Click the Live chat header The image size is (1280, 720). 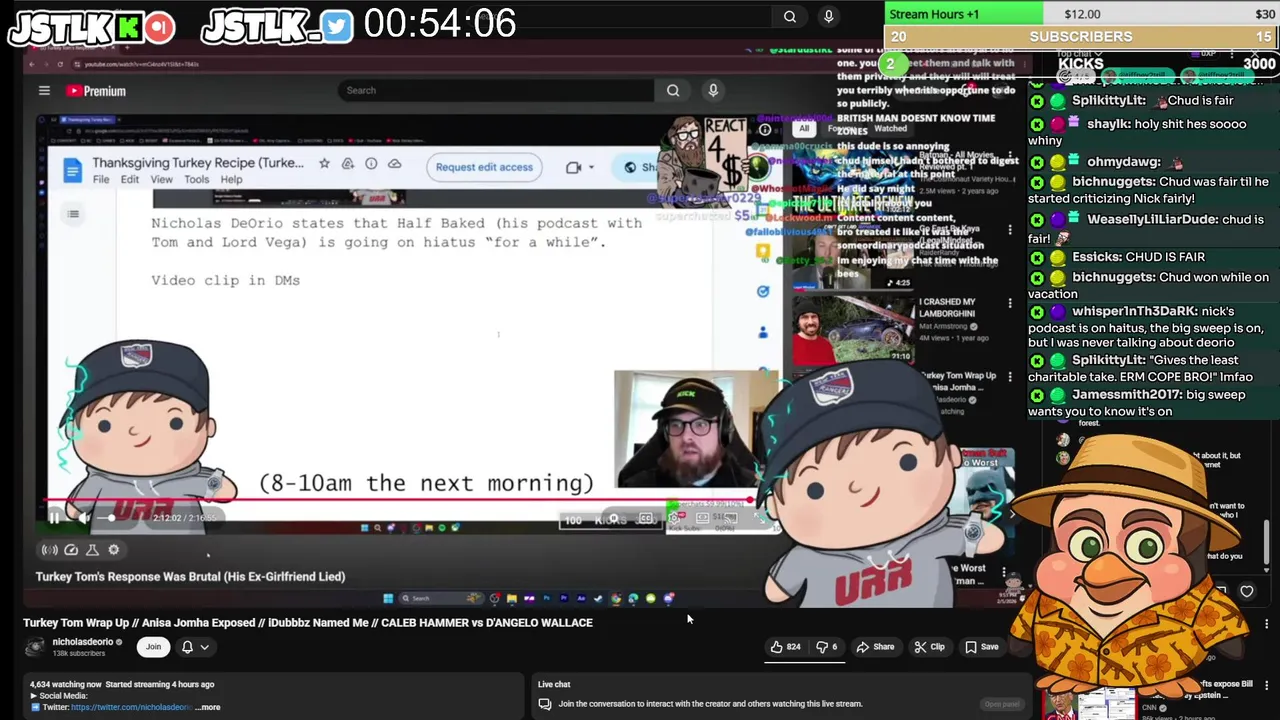point(554,684)
